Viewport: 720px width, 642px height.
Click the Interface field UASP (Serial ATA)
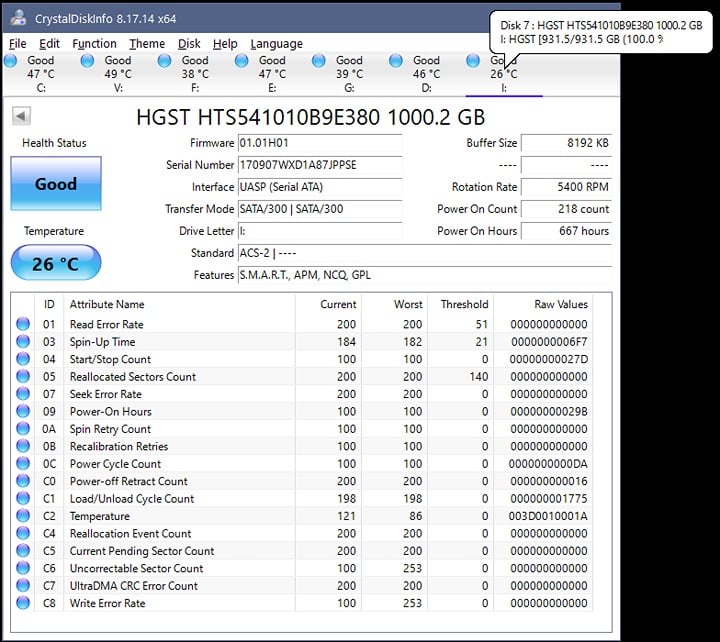[320, 187]
